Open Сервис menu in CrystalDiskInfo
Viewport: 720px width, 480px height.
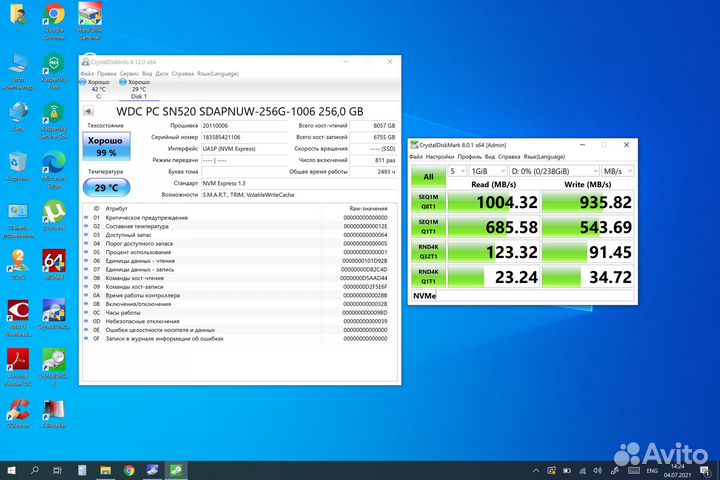tap(129, 73)
